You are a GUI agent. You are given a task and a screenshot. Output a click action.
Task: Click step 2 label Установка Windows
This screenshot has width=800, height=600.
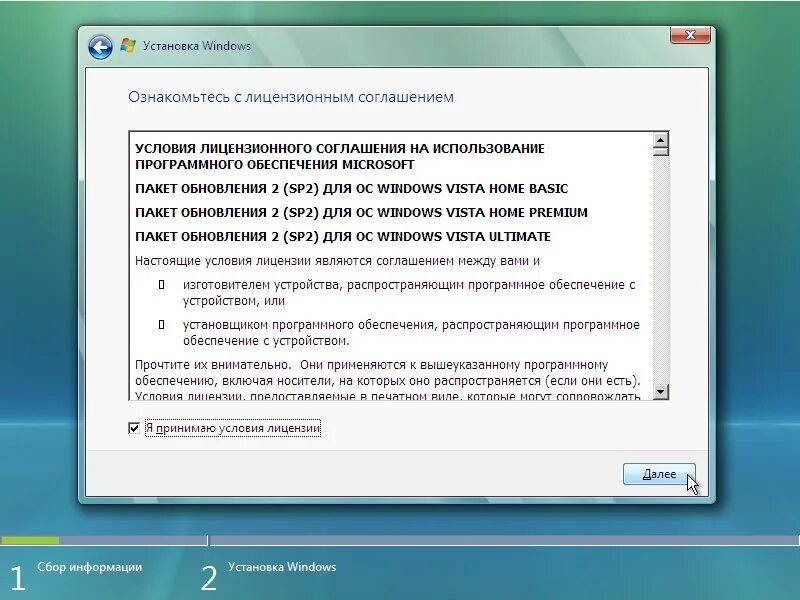[x=282, y=567]
